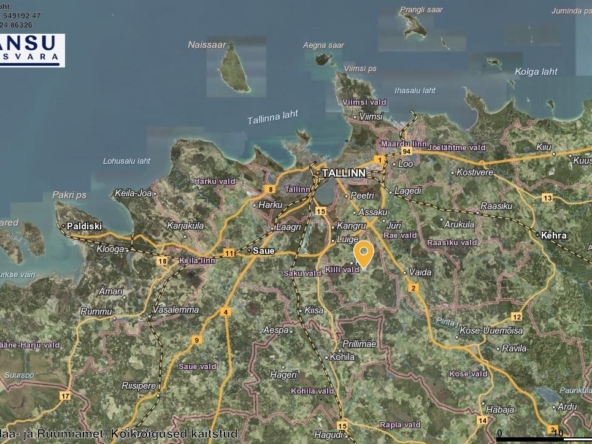Screen dimensions: 592x444
Task: Click the route 4 road shield
Action: click(226, 312)
